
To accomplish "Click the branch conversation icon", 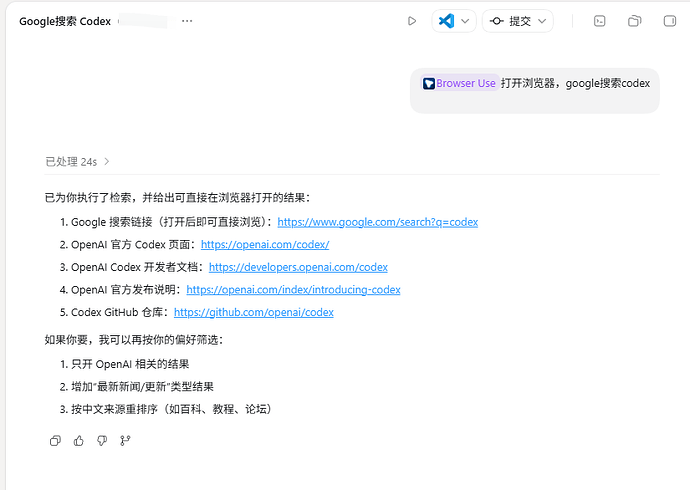I will click(125, 440).
